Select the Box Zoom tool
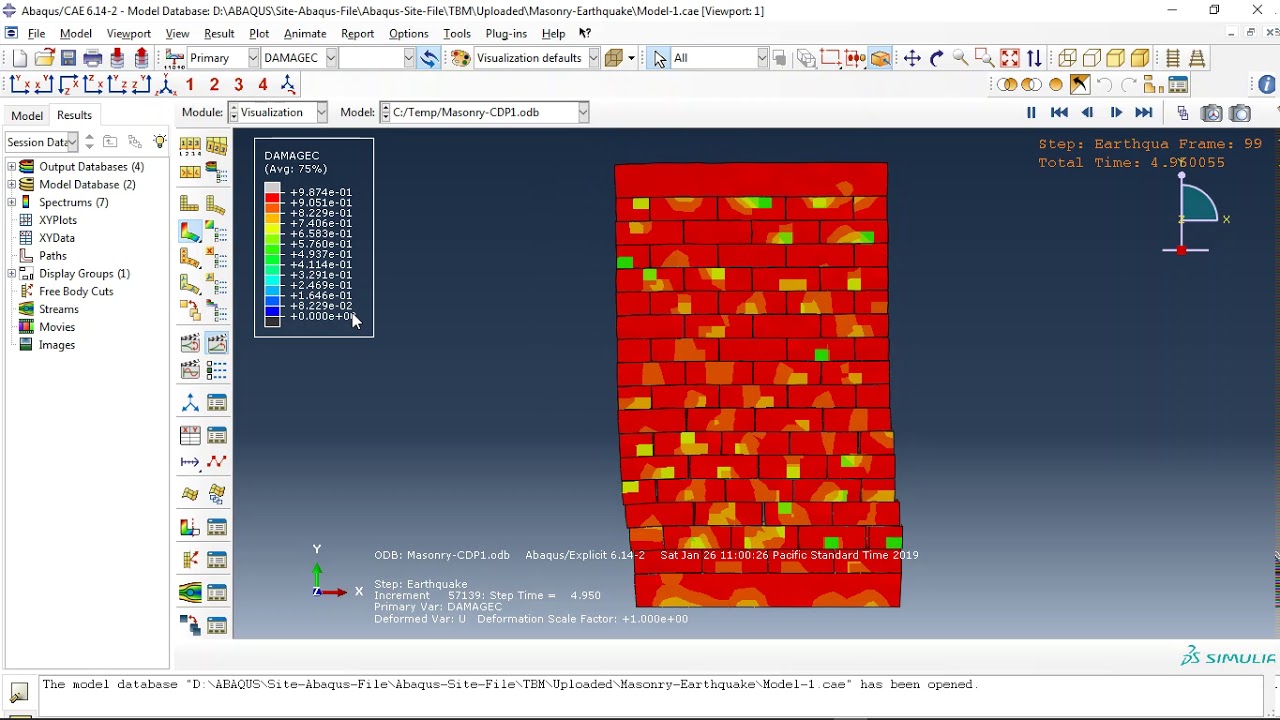Image resolution: width=1280 pixels, height=720 pixels. 984,58
